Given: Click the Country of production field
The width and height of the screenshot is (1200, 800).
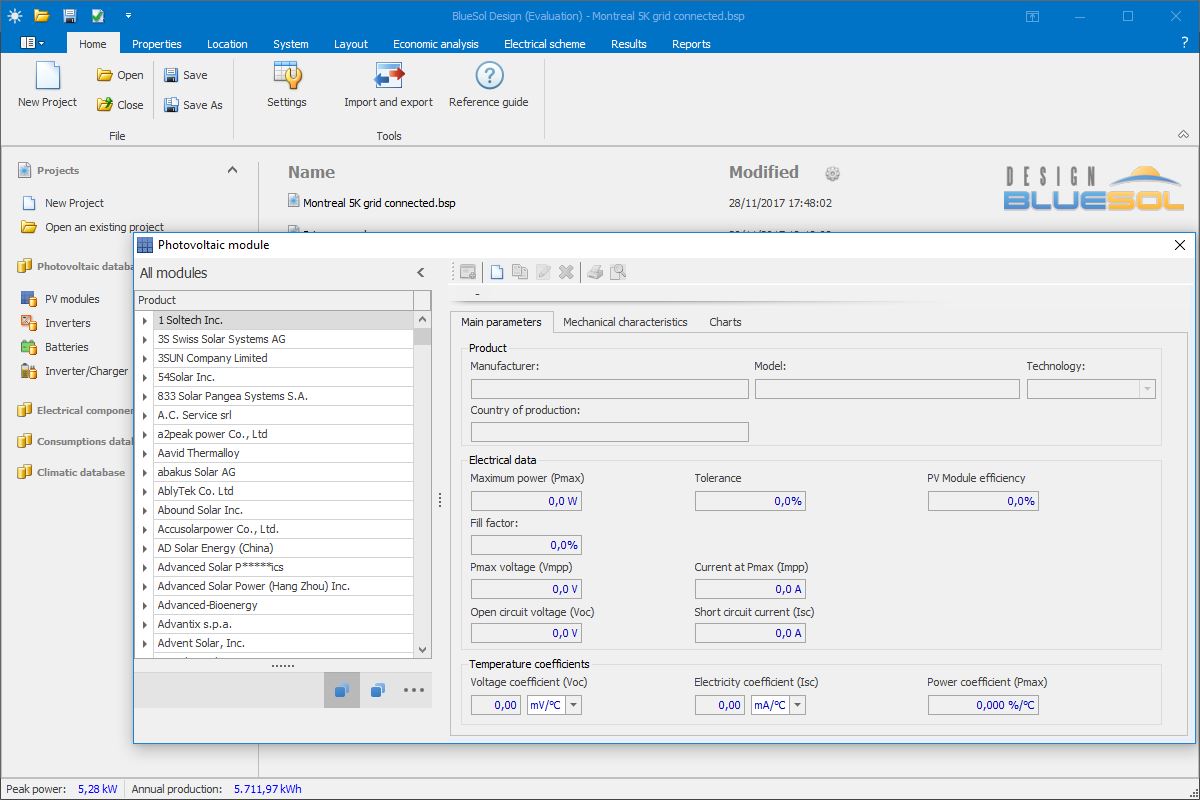Looking at the screenshot, I should pyautogui.click(x=610, y=432).
